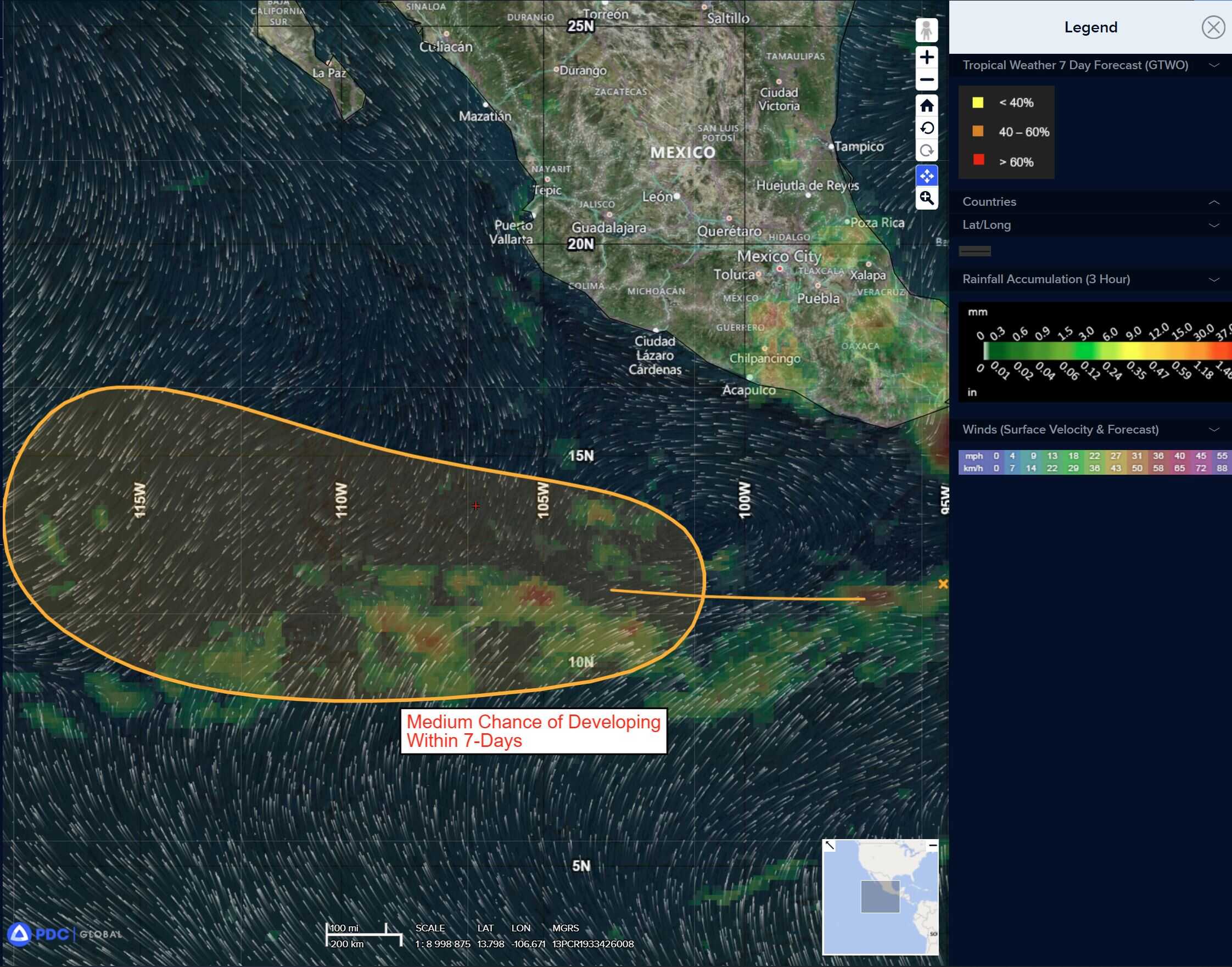Expand the Countries legend section

[x=1213, y=202]
